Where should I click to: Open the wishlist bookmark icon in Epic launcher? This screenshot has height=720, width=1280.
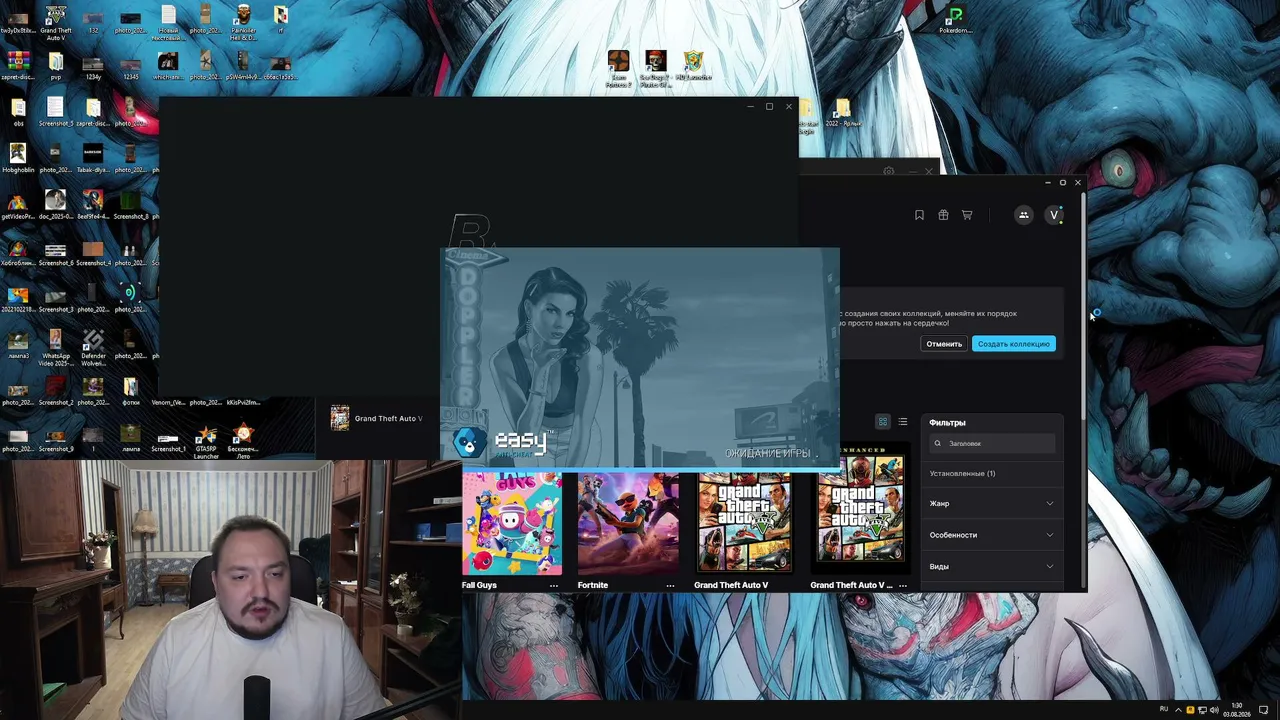point(919,215)
